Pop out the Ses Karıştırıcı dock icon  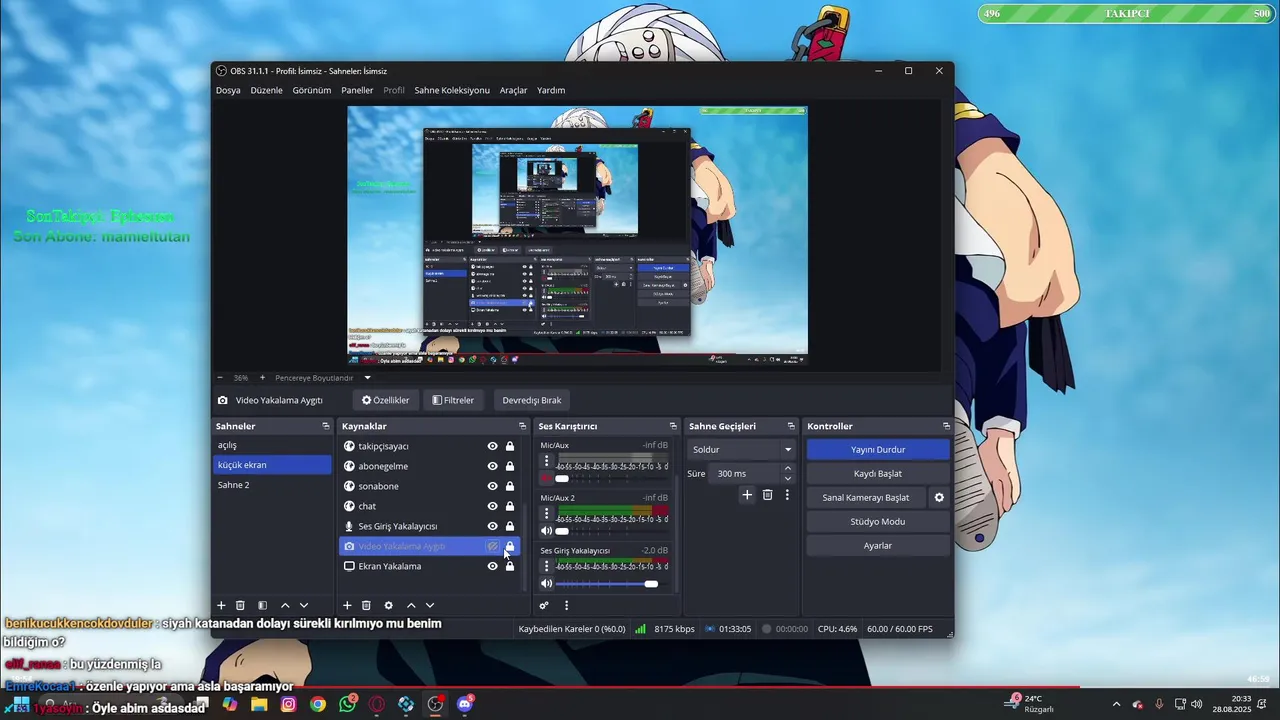pyautogui.click(x=675, y=426)
